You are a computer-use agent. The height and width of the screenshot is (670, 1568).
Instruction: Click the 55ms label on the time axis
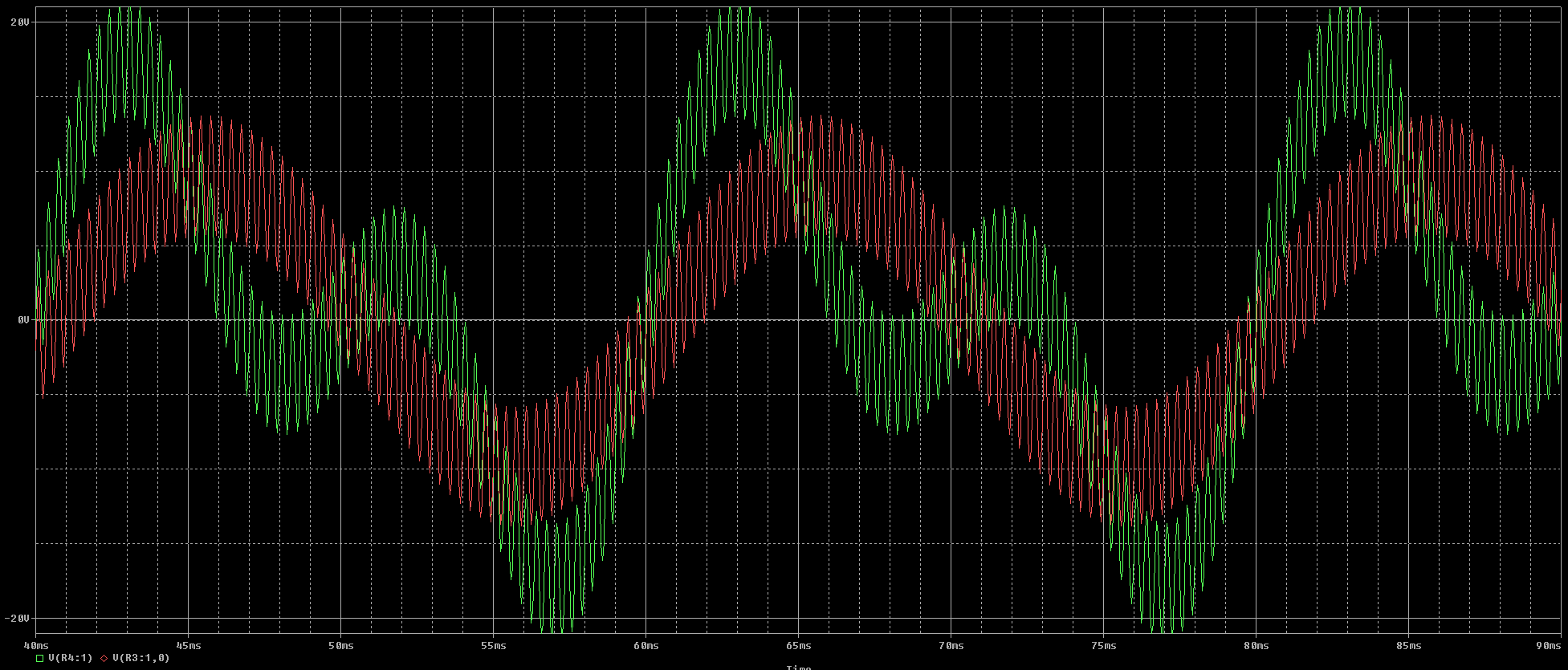[493, 645]
